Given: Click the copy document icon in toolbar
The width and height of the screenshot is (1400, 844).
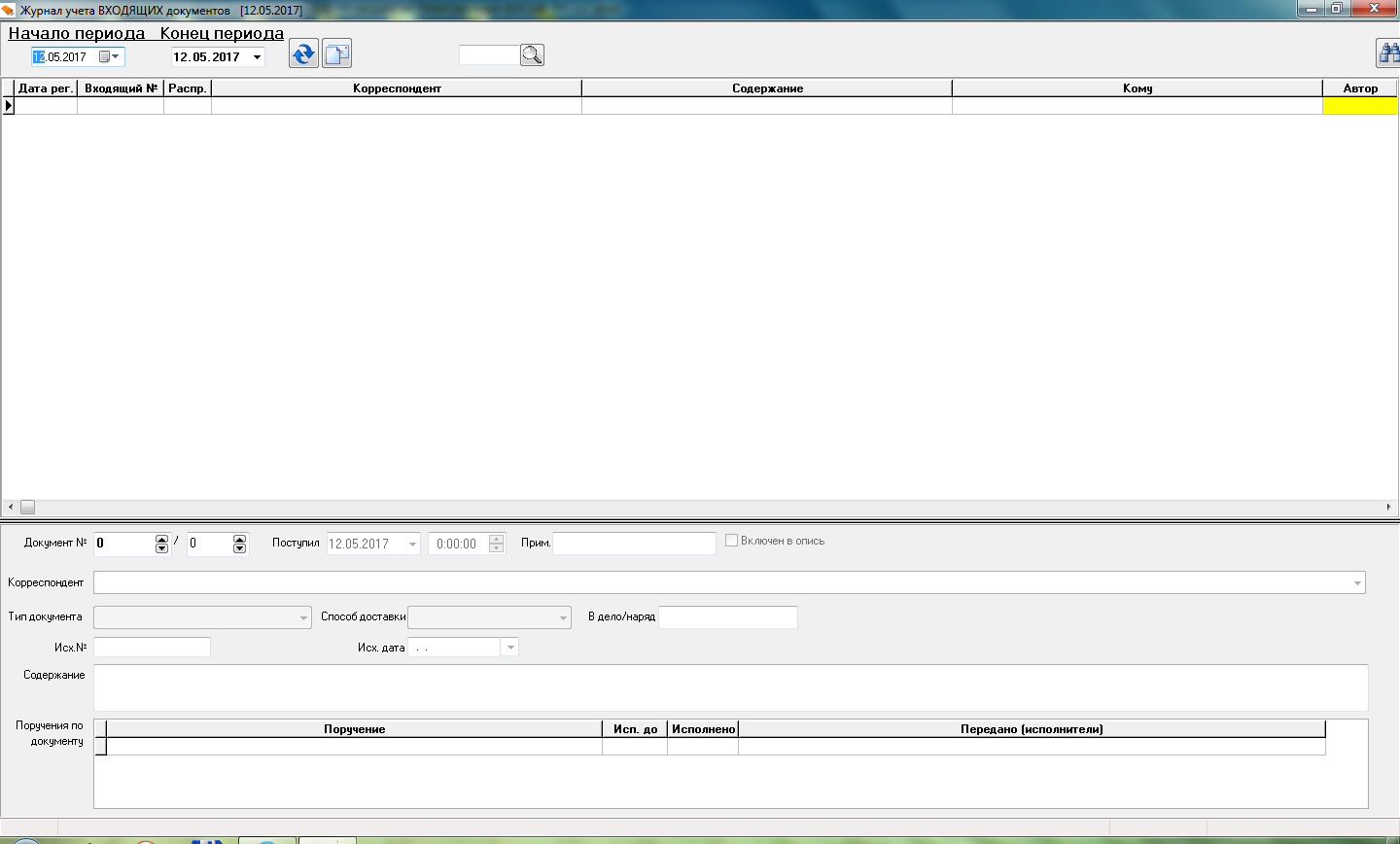Looking at the screenshot, I should [336, 53].
